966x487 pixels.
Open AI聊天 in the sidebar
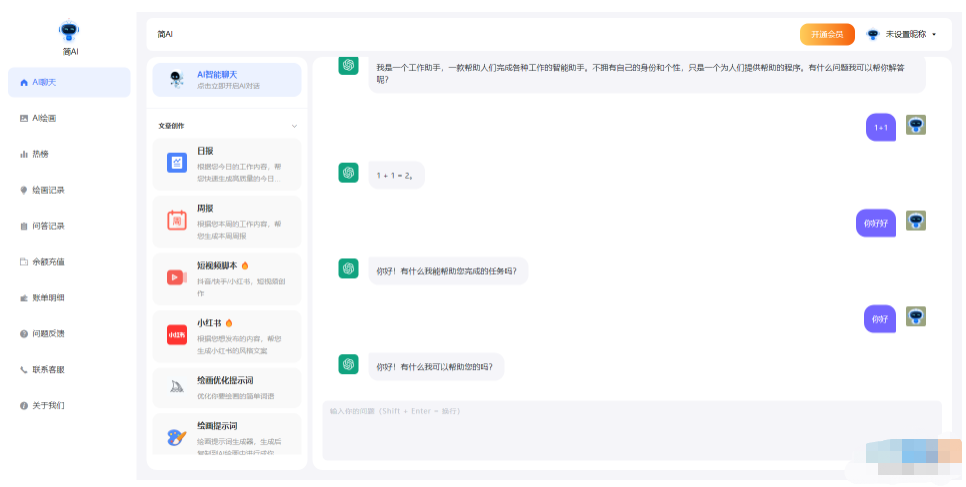point(68,82)
